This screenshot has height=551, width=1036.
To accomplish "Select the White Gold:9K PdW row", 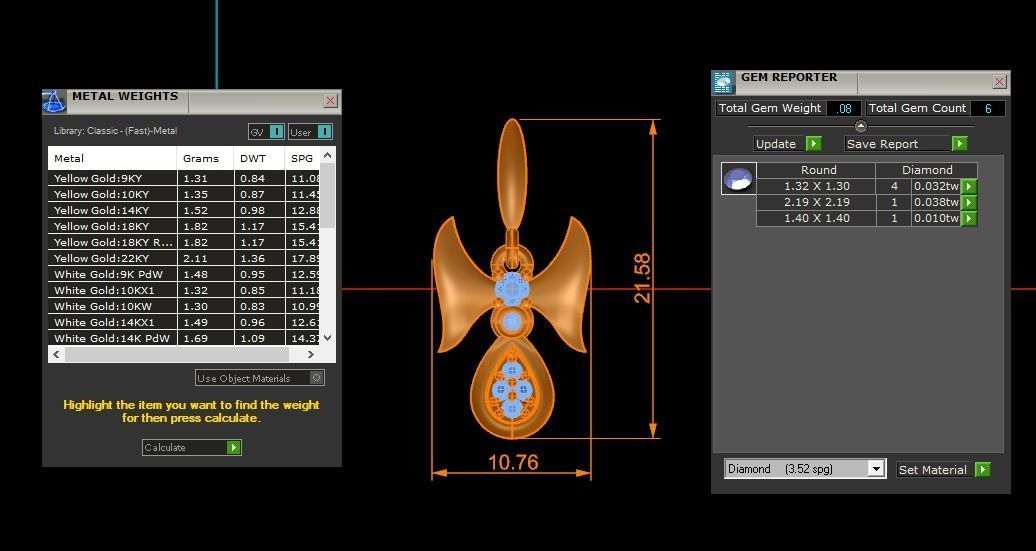I will click(184, 274).
